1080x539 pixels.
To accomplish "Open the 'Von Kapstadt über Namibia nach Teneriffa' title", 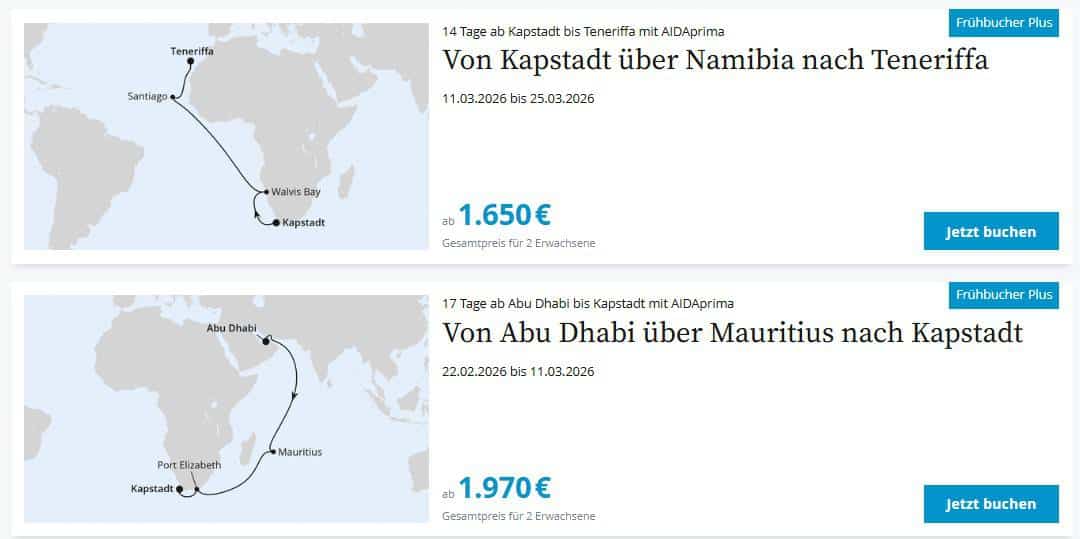I will [x=715, y=60].
